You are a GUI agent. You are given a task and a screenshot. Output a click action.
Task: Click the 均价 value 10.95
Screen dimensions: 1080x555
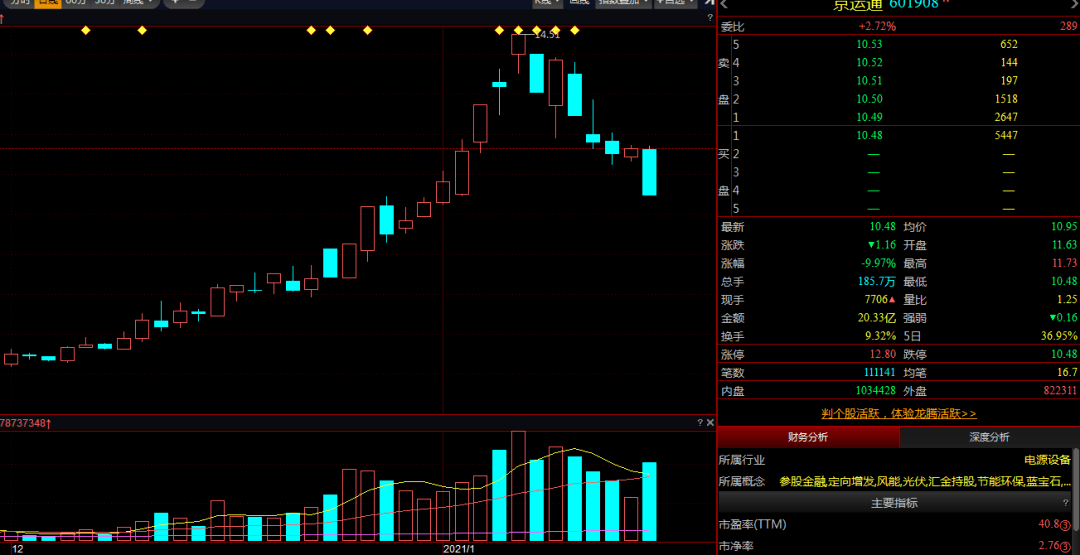pos(1065,227)
